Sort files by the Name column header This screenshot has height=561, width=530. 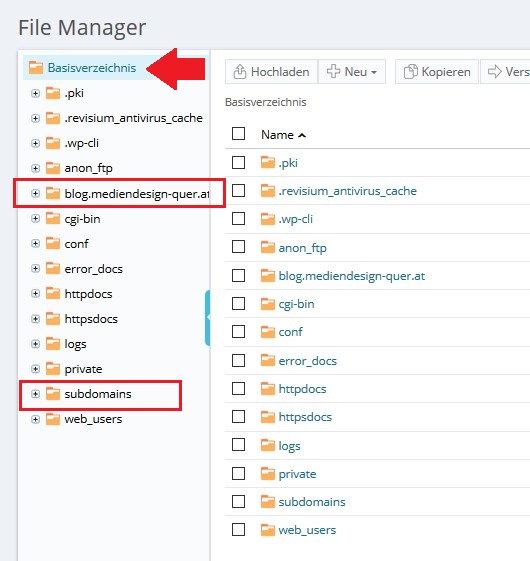pyautogui.click(x=277, y=135)
